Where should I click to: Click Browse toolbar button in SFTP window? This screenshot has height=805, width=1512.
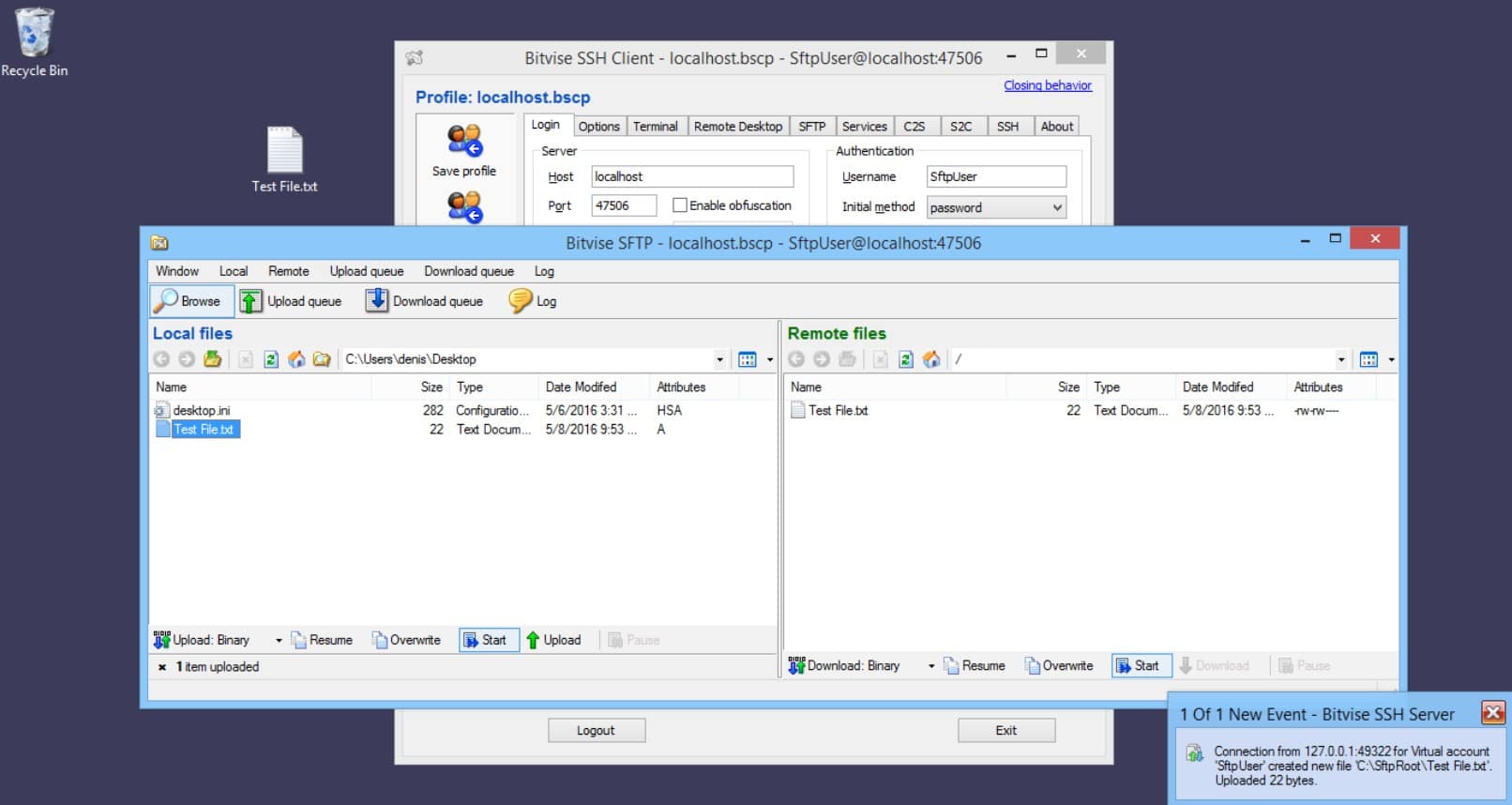point(192,301)
